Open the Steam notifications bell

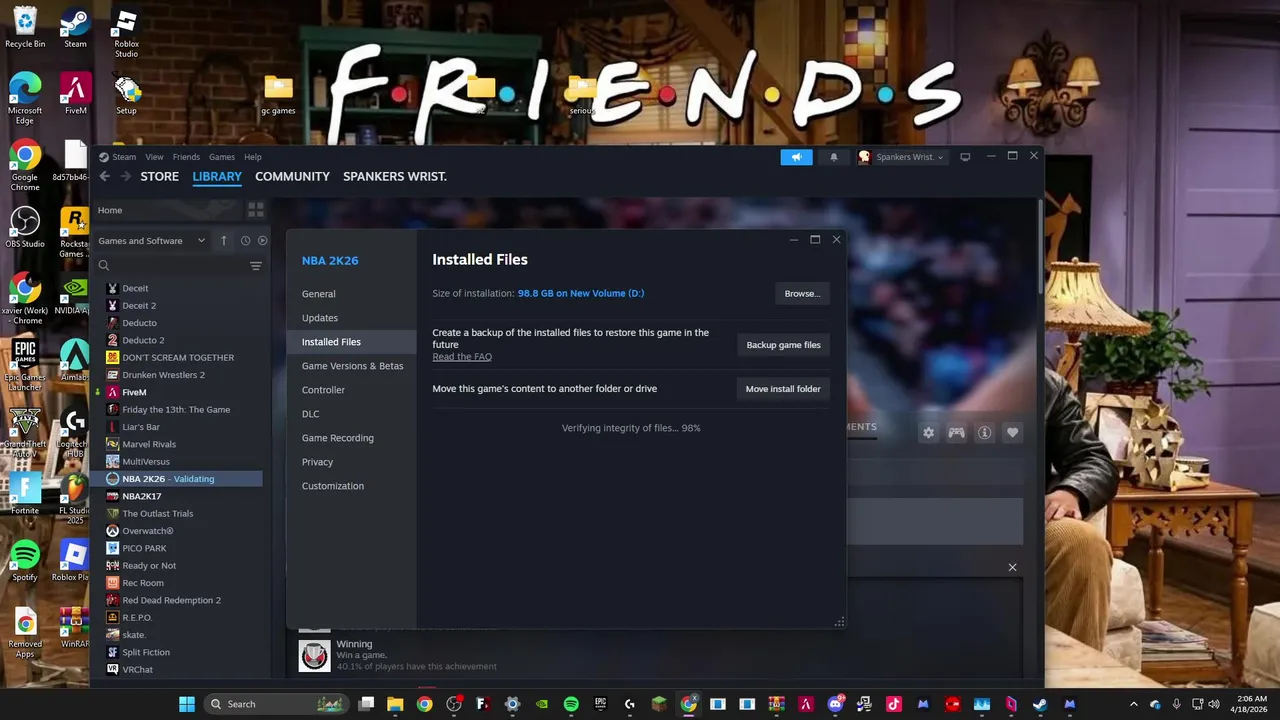click(x=834, y=157)
